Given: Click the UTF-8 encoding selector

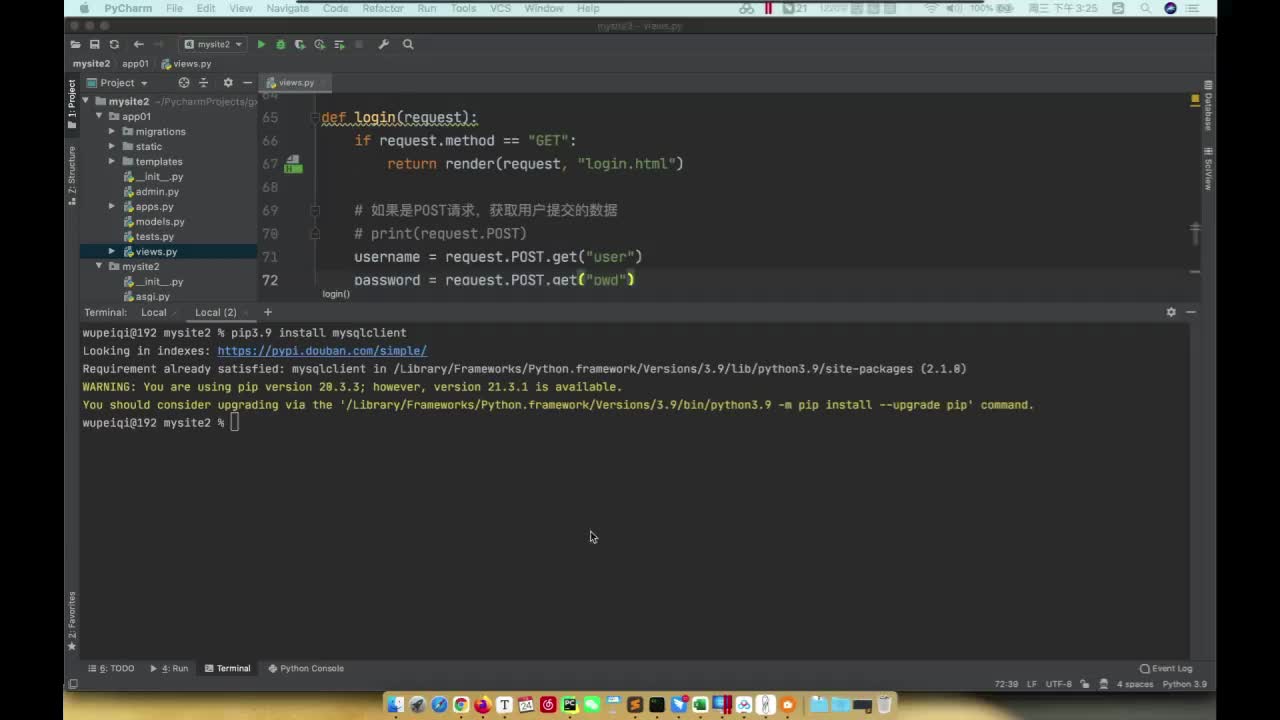Looking at the screenshot, I should click(x=1059, y=684).
